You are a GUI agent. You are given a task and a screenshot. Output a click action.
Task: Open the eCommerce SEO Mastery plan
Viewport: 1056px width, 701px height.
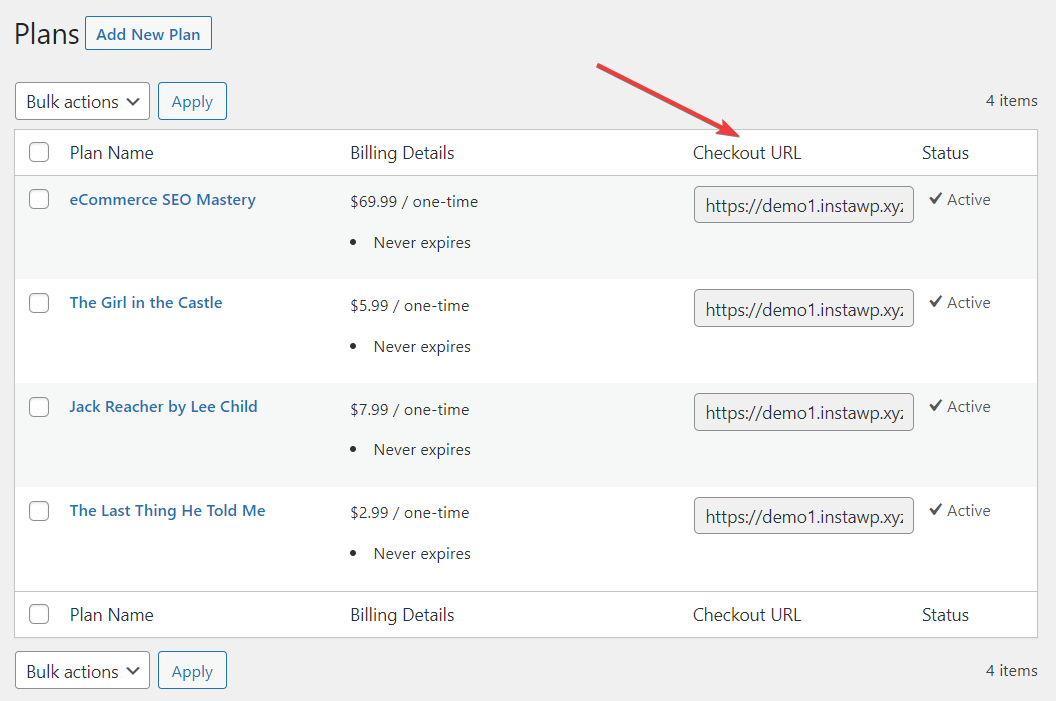pyautogui.click(x=162, y=200)
